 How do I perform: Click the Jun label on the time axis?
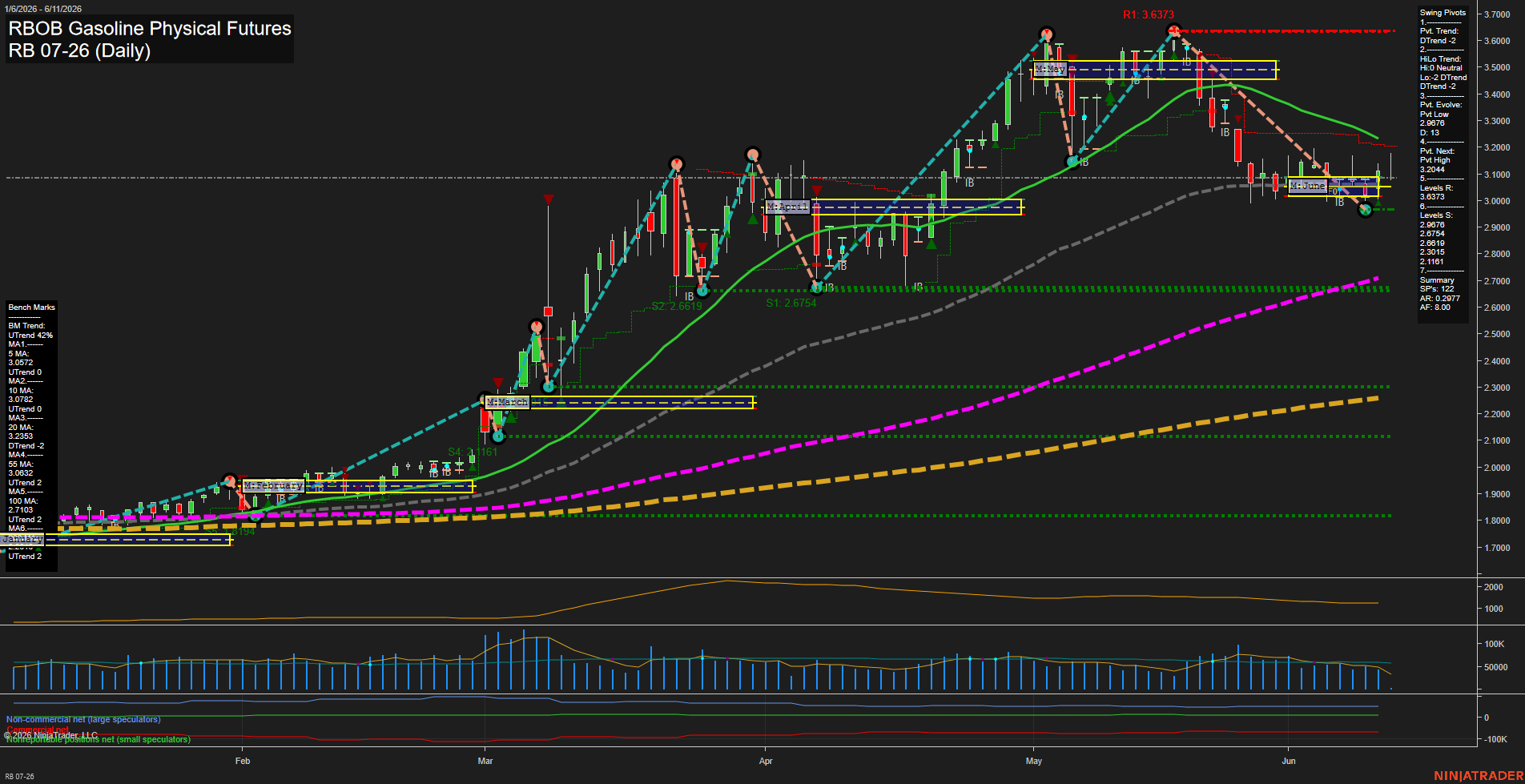pyautogui.click(x=1289, y=761)
